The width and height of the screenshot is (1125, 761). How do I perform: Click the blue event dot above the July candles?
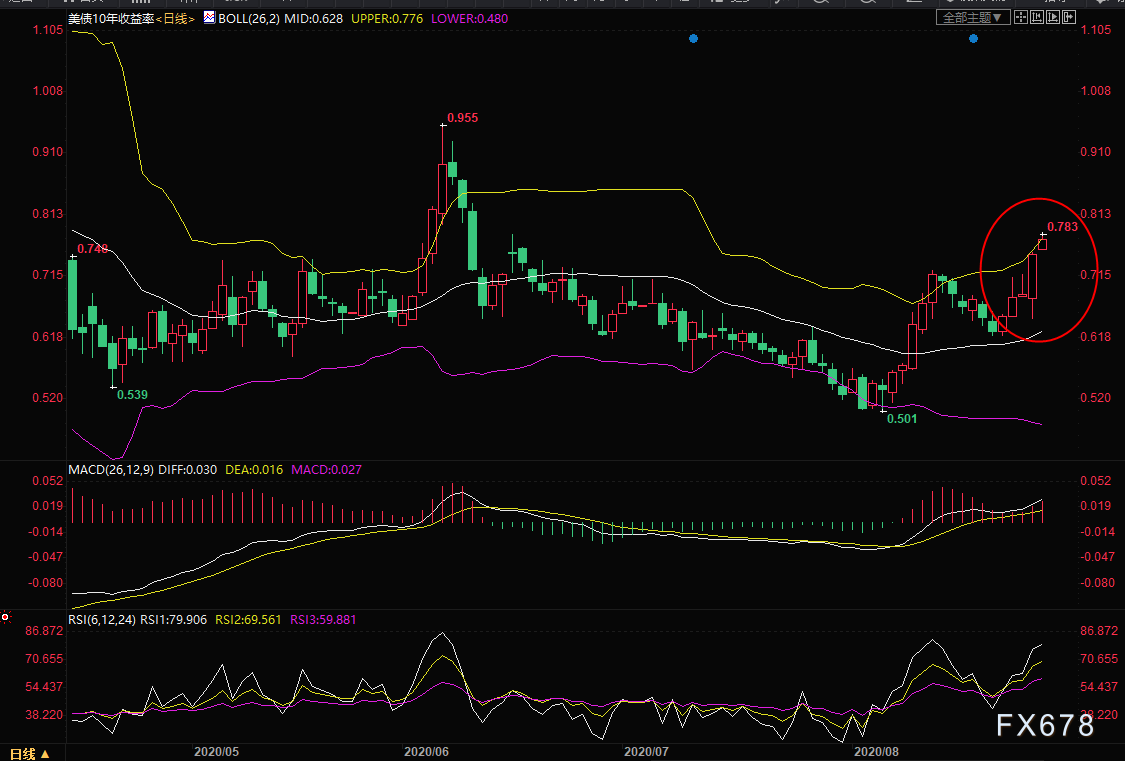693,39
